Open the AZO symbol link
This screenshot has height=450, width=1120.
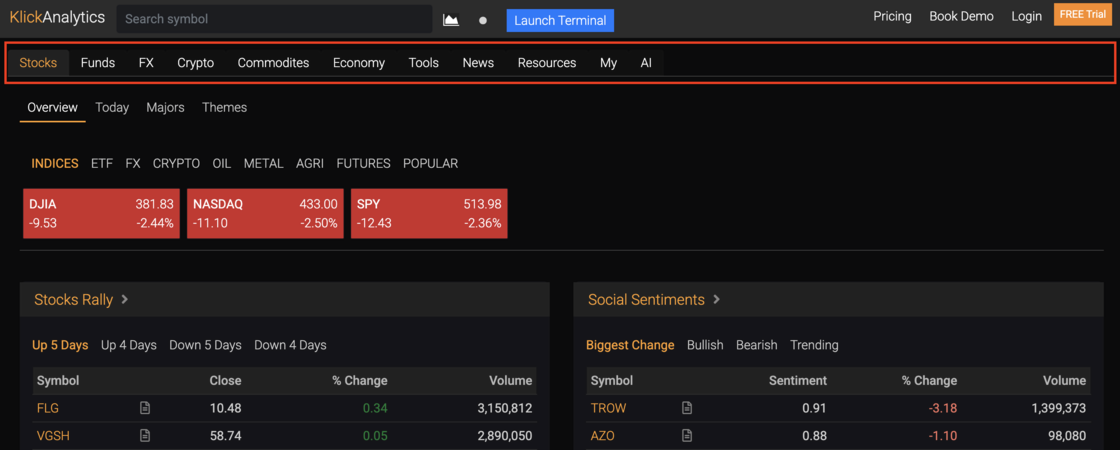pos(603,436)
